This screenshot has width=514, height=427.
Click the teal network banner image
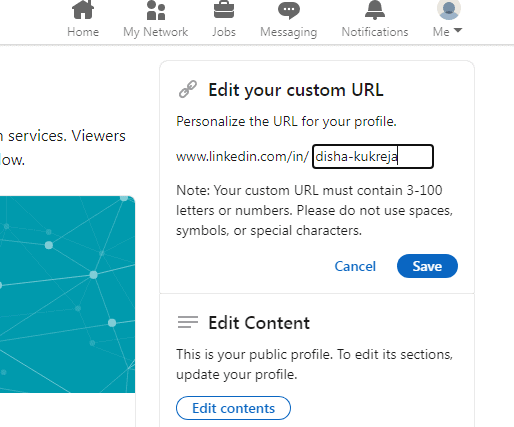pyautogui.click(x=68, y=294)
